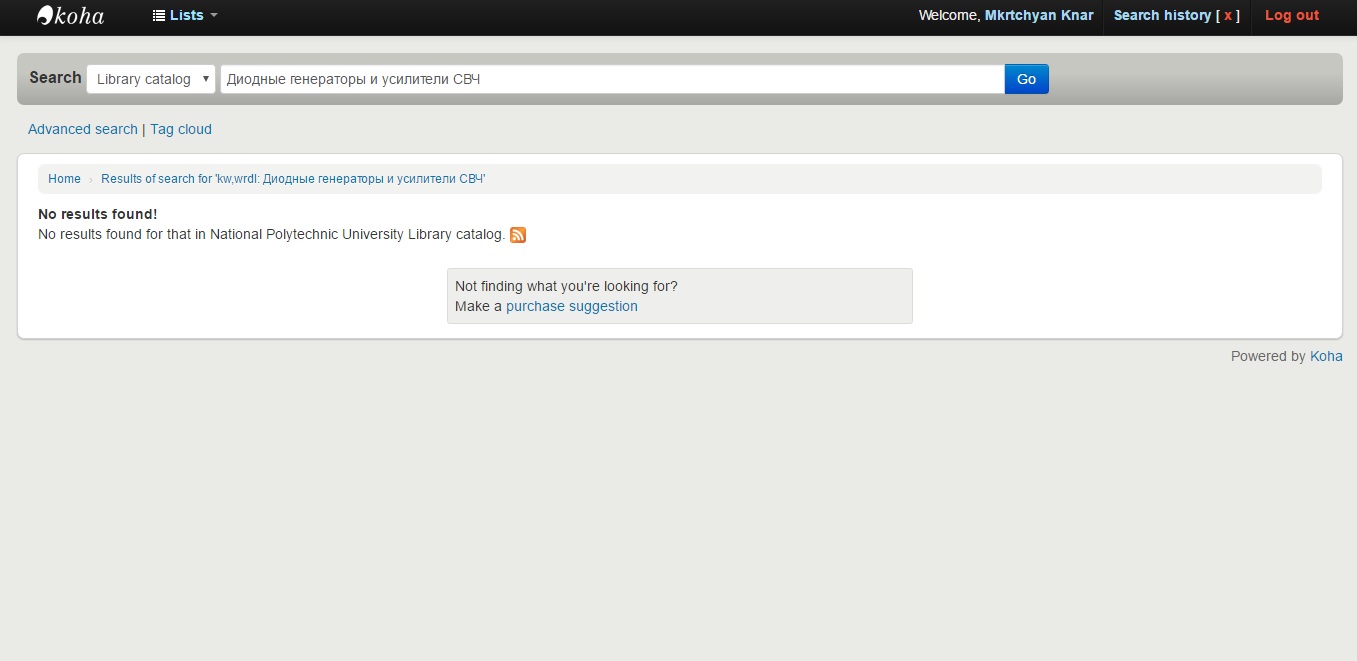The image size is (1357, 661).
Task: Navigate to the Home breadcrumb
Action: click(x=64, y=179)
